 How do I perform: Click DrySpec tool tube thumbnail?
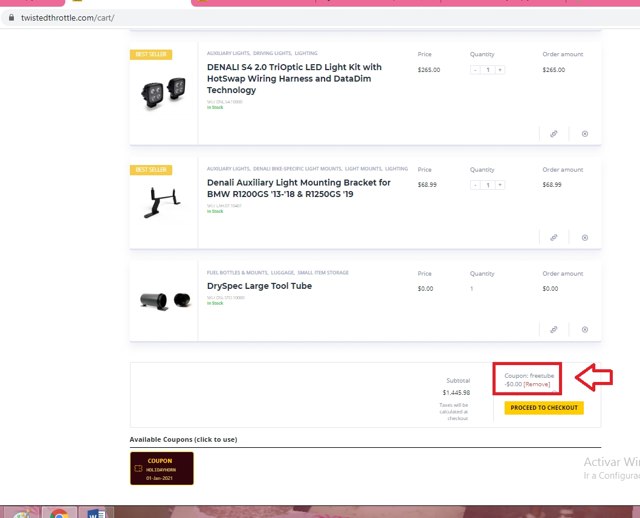(x=165, y=301)
